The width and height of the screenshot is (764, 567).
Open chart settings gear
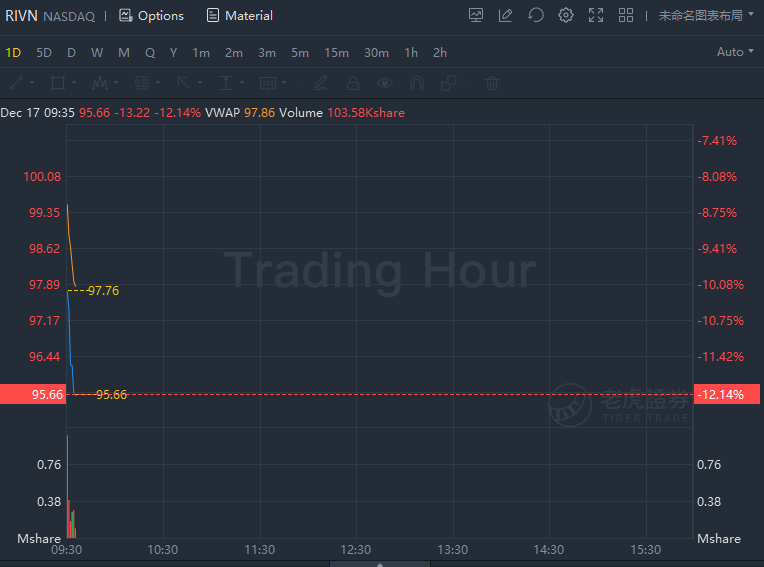pos(566,15)
